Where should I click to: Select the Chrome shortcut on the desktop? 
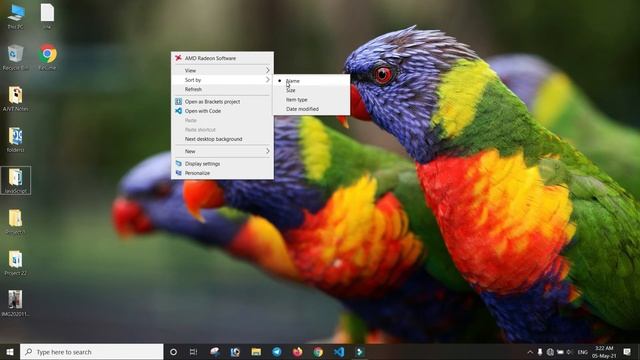click(47, 58)
